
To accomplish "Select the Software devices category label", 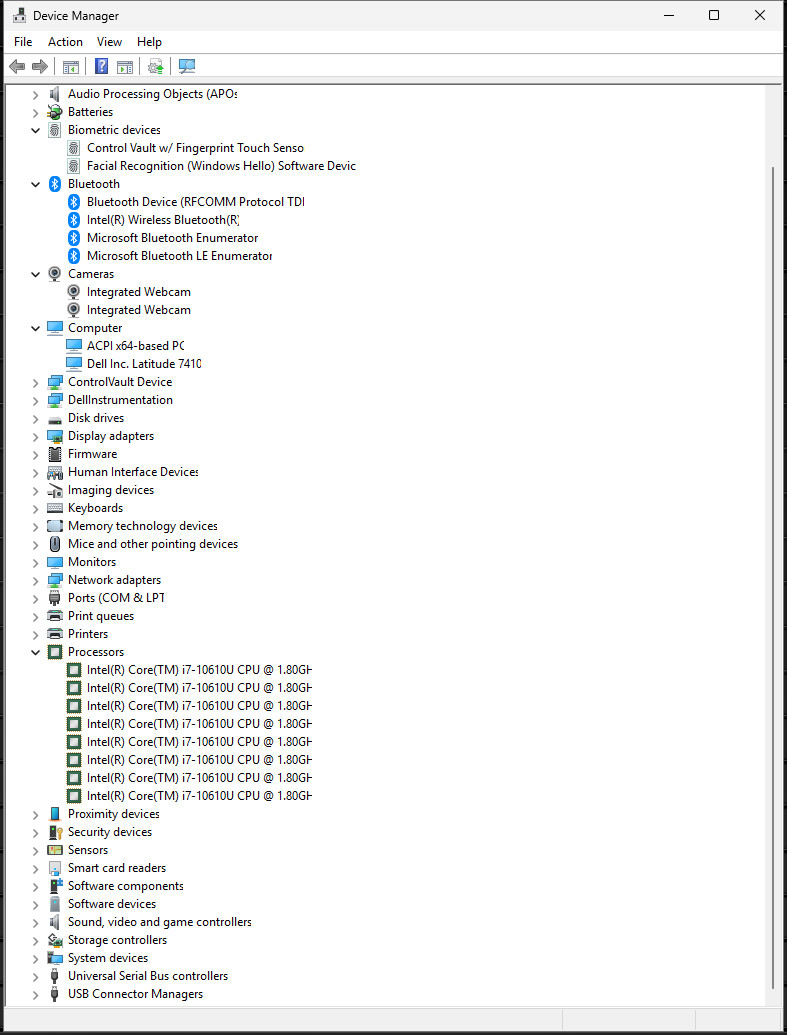I will (112, 904).
